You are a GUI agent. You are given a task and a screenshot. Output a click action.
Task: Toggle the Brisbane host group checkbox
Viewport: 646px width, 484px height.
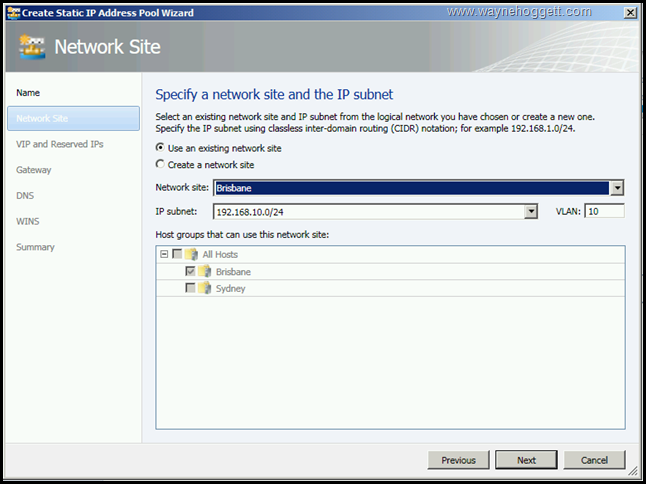point(190,271)
